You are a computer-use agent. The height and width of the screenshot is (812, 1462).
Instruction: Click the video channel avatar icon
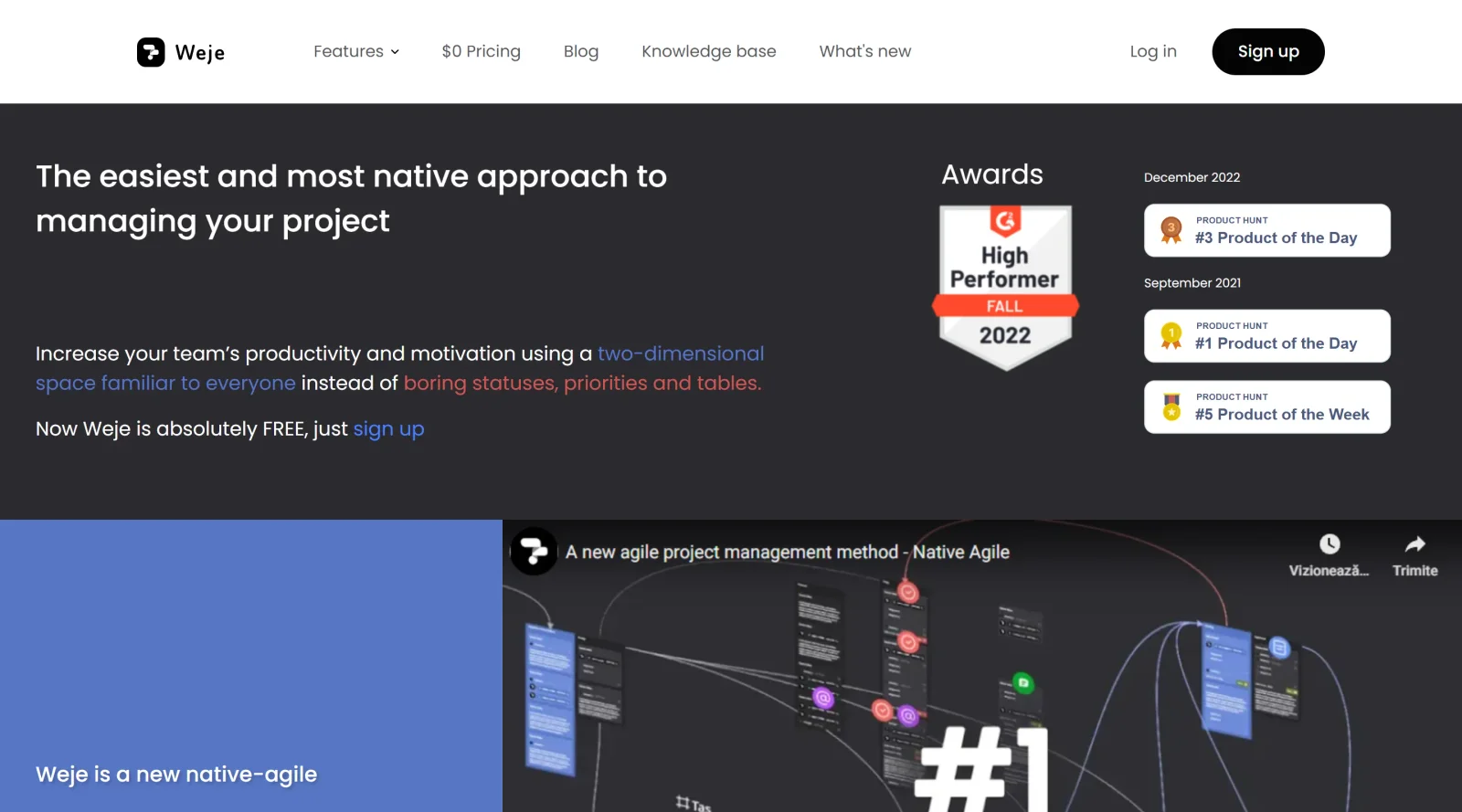tap(534, 552)
